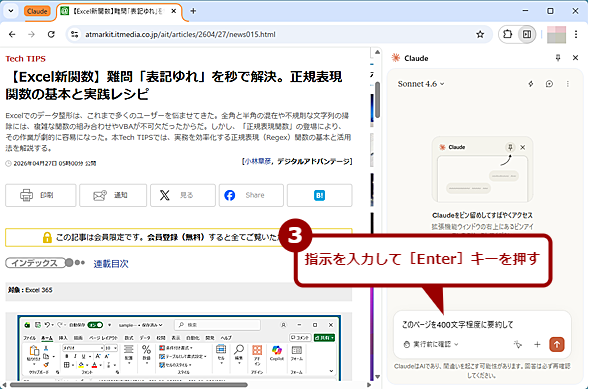Click the orange Claude tab group label
Screen dimensions: 589x390
tap(37, 11)
